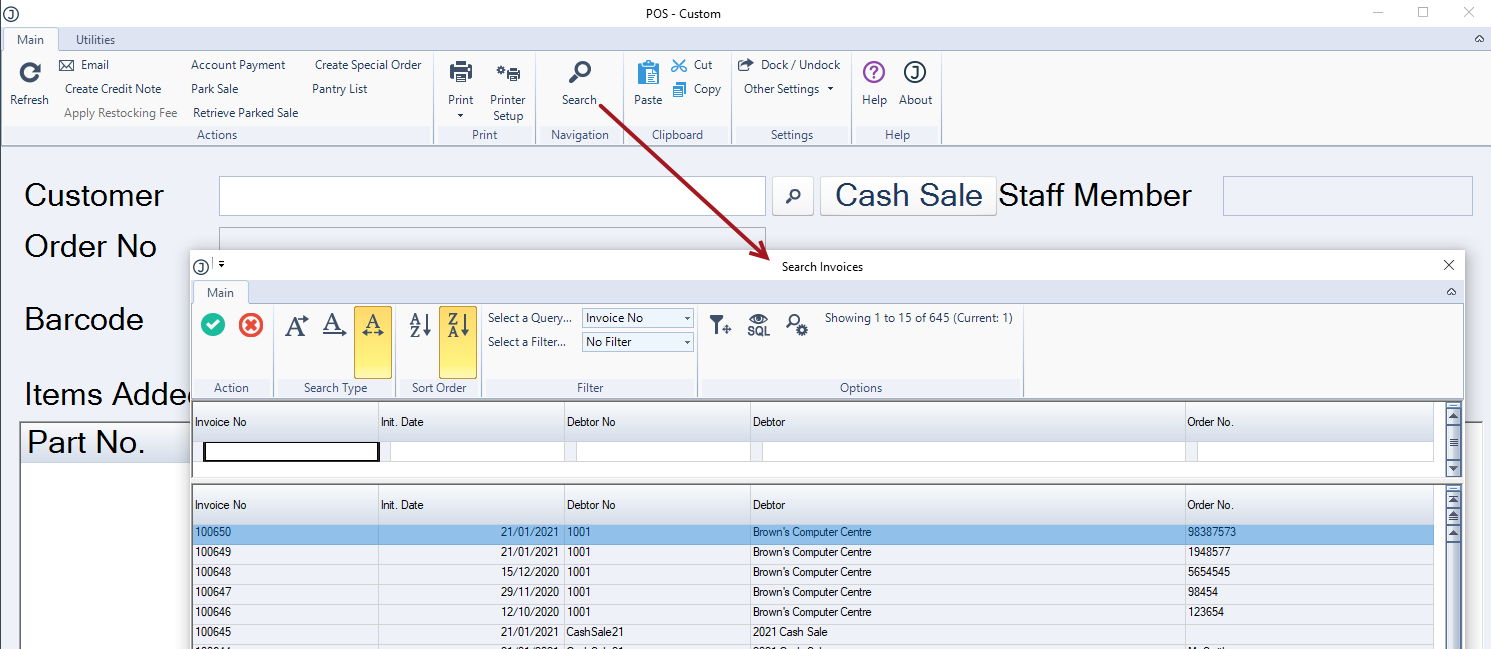Choose the middle icon in Search Type group
The image size is (1491, 649).
point(335,325)
